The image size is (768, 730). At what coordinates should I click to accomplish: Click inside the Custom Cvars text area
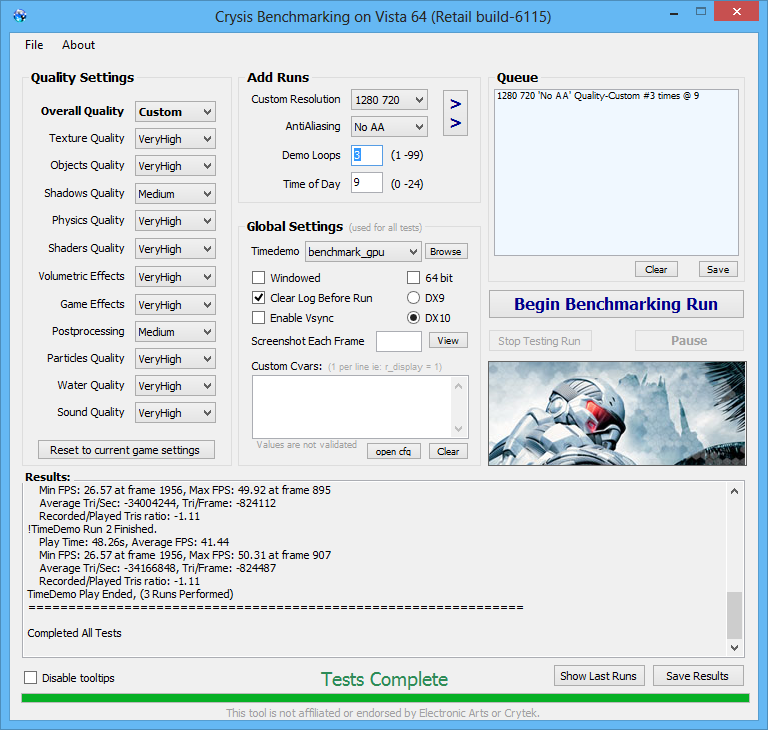coord(353,407)
